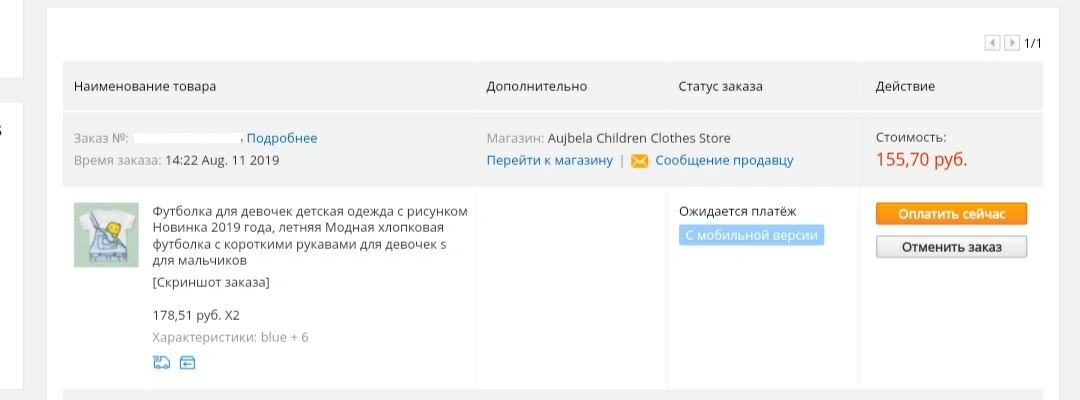The image size is (1080, 400).
Task: Select the Aujbela Children Clothes Store name
Action: click(x=639, y=138)
